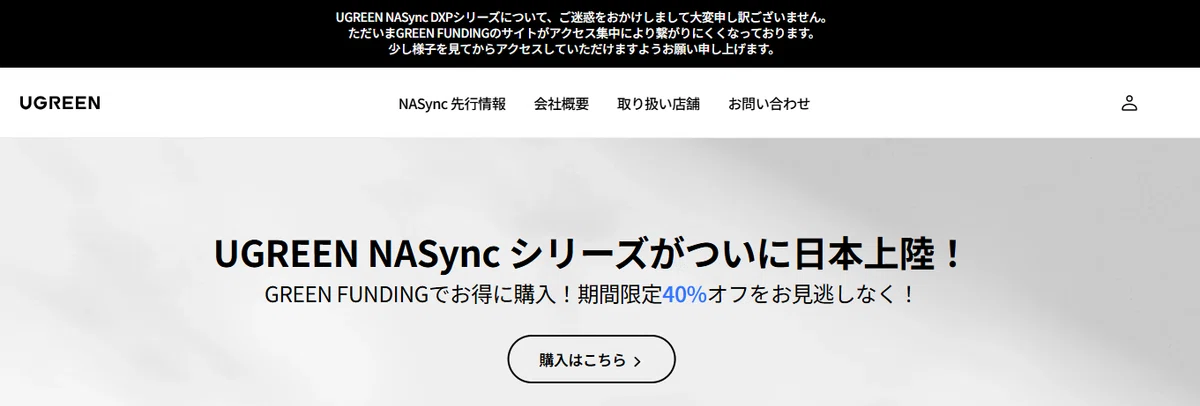Image resolution: width=1200 pixels, height=406 pixels.
Task: Open NASync 先行情報 menu item
Action: point(452,103)
